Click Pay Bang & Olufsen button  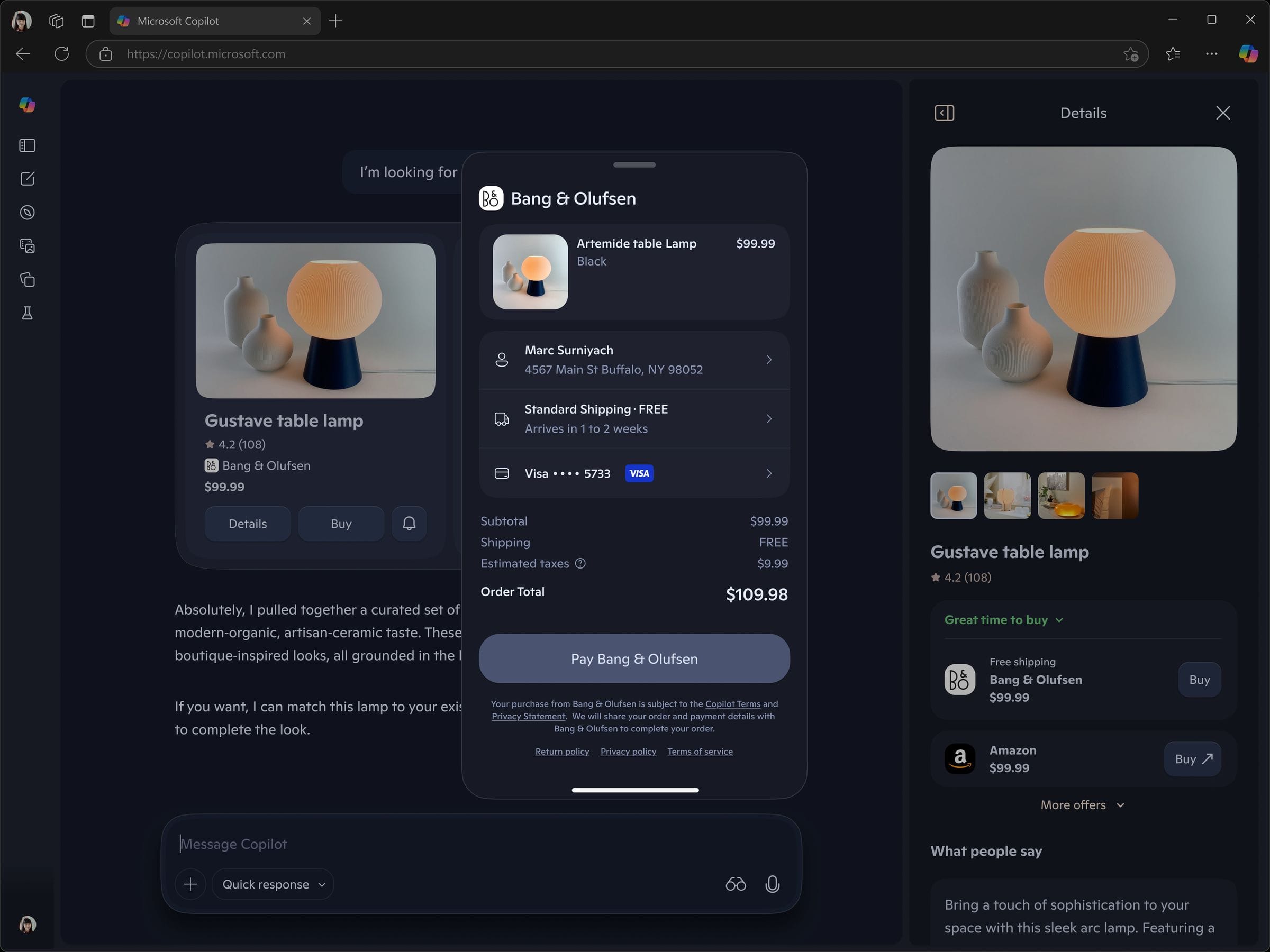(x=634, y=659)
